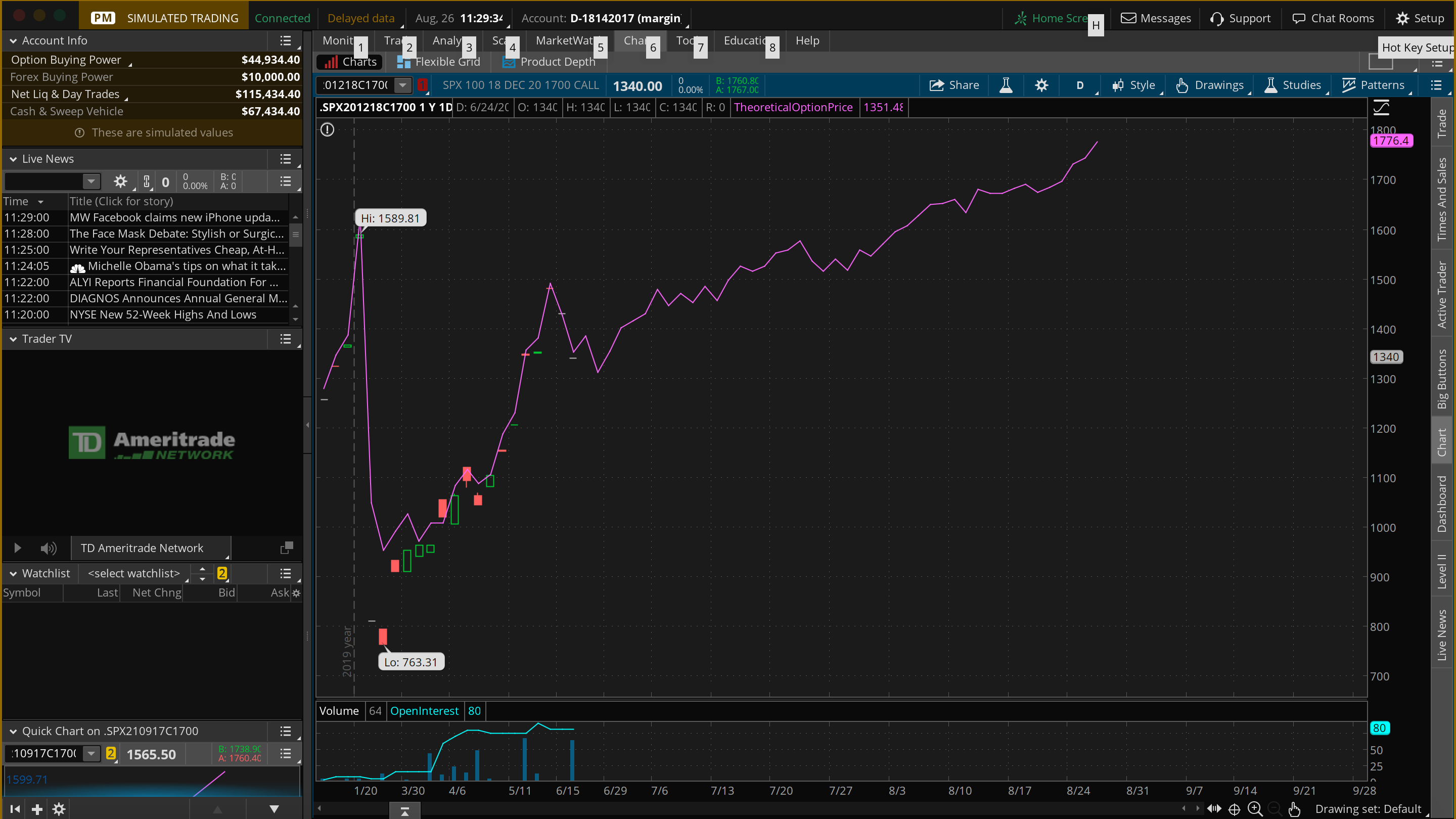Click the Share chart icon
Image resolution: width=1456 pixels, height=819 pixels.
954,85
